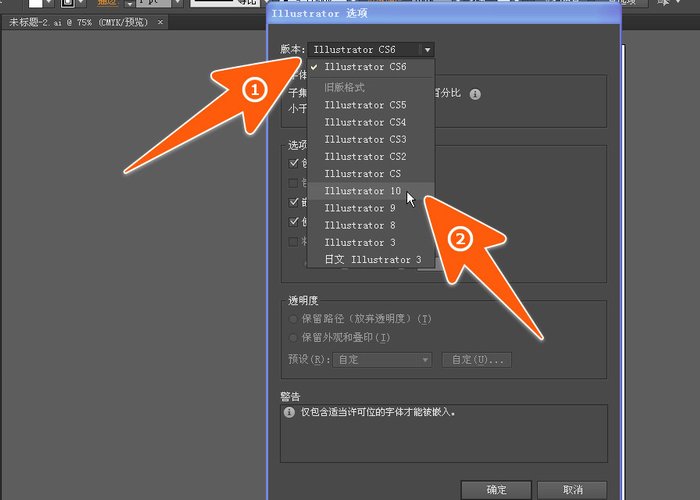Select the 保留路径 (放弃透明度) radio button

[294, 319]
